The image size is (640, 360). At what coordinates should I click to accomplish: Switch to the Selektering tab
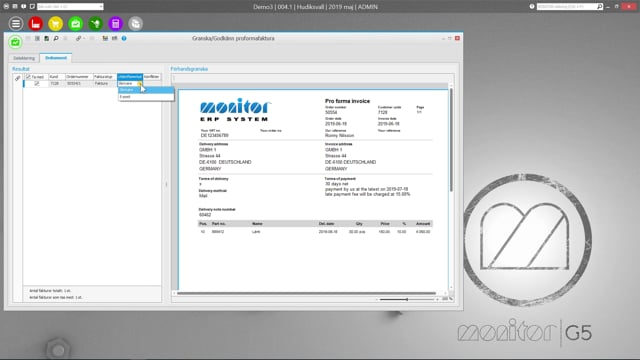[24, 58]
